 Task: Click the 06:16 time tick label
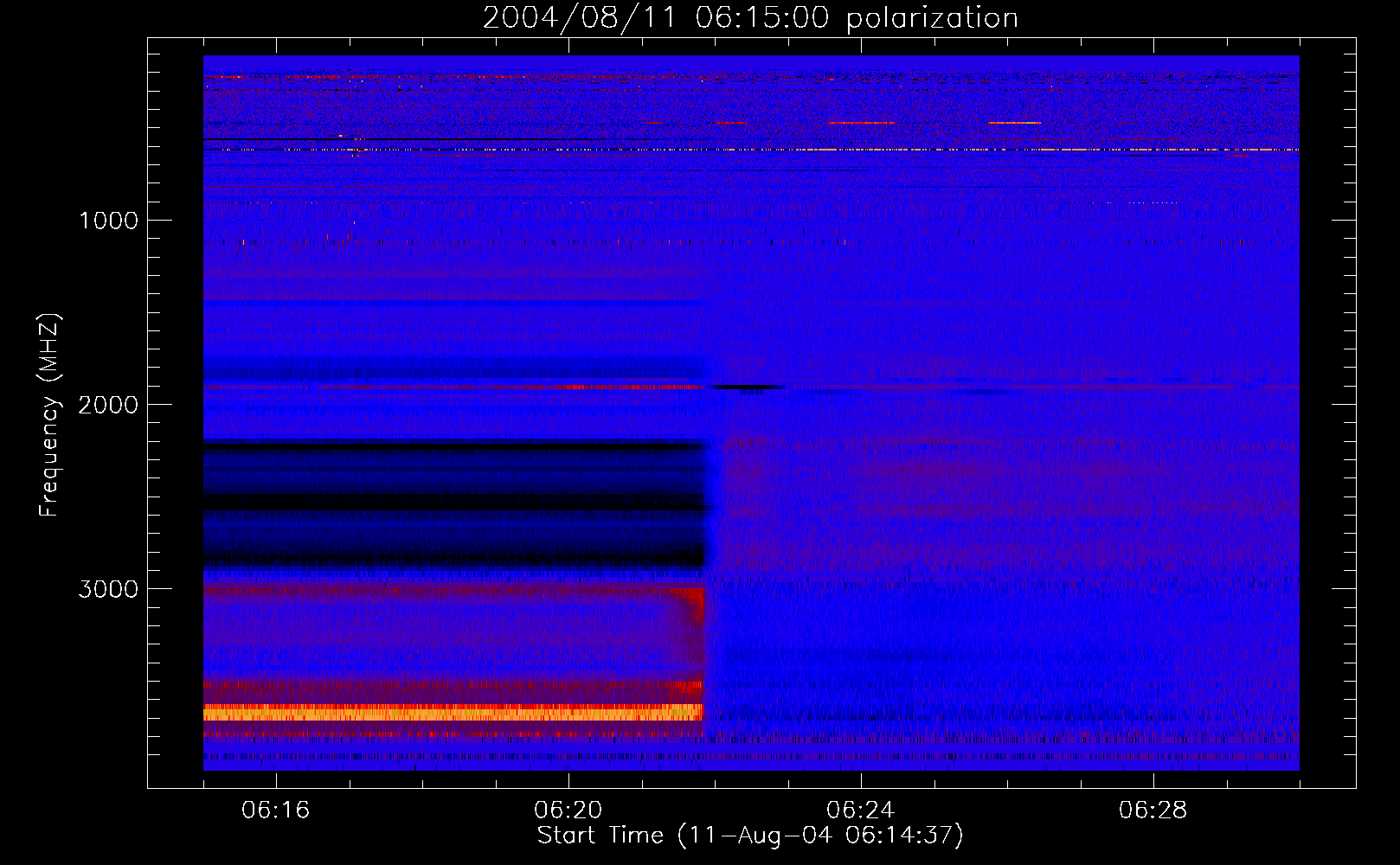(x=276, y=811)
